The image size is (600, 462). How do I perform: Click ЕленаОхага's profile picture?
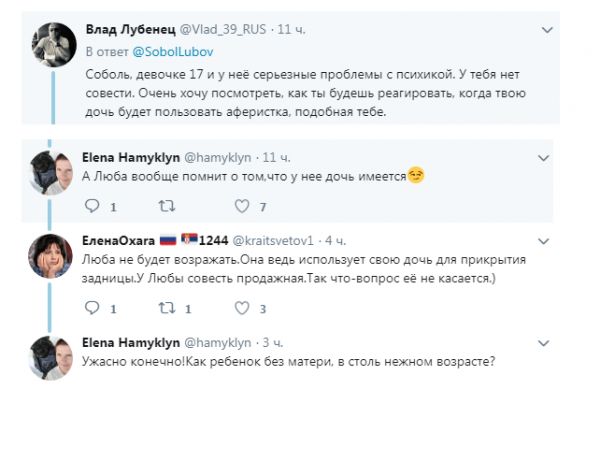click(x=48, y=257)
